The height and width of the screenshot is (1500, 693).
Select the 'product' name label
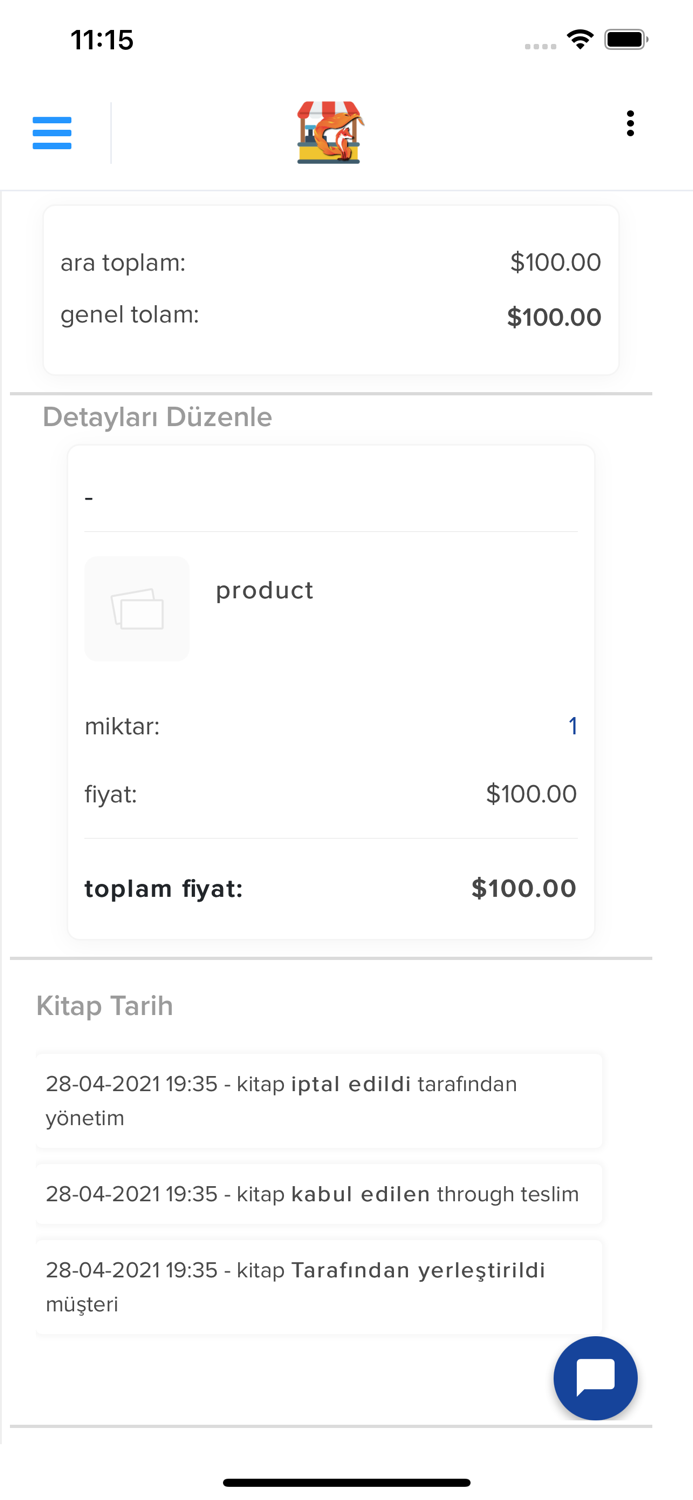tap(264, 590)
